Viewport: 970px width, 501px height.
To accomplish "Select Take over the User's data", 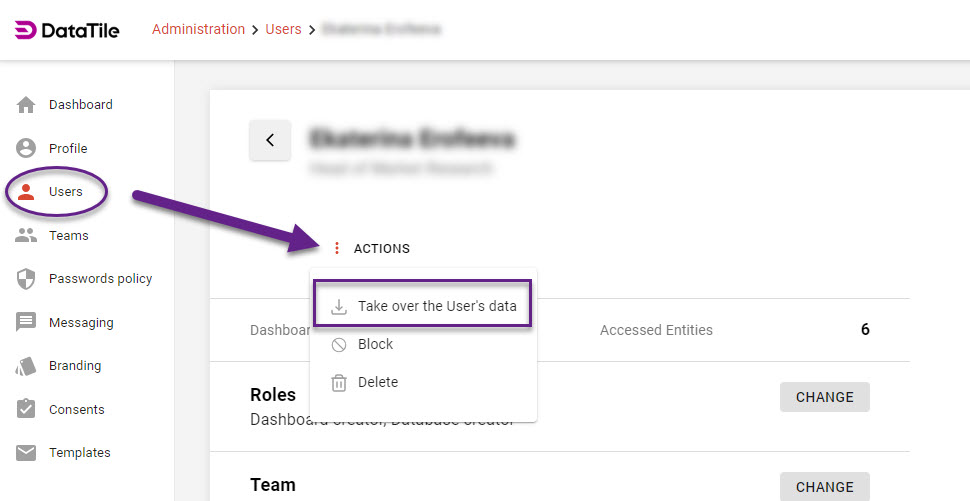I will pos(437,306).
